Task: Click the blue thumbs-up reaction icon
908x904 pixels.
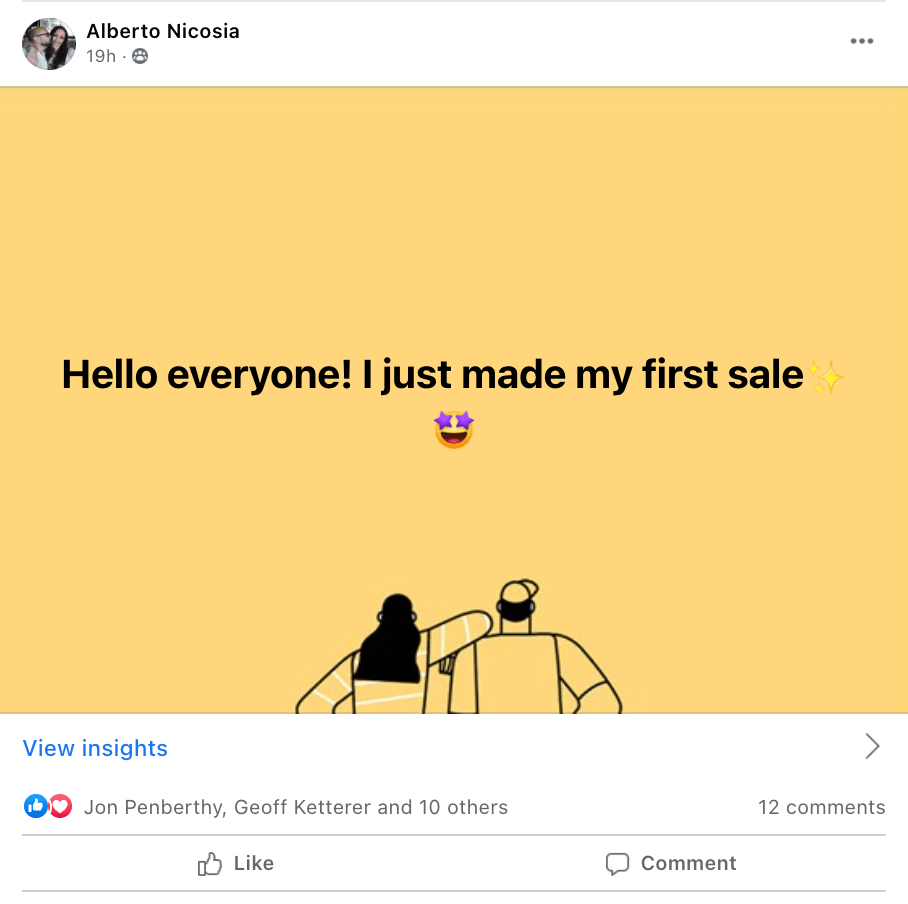Action: coord(36,806)
